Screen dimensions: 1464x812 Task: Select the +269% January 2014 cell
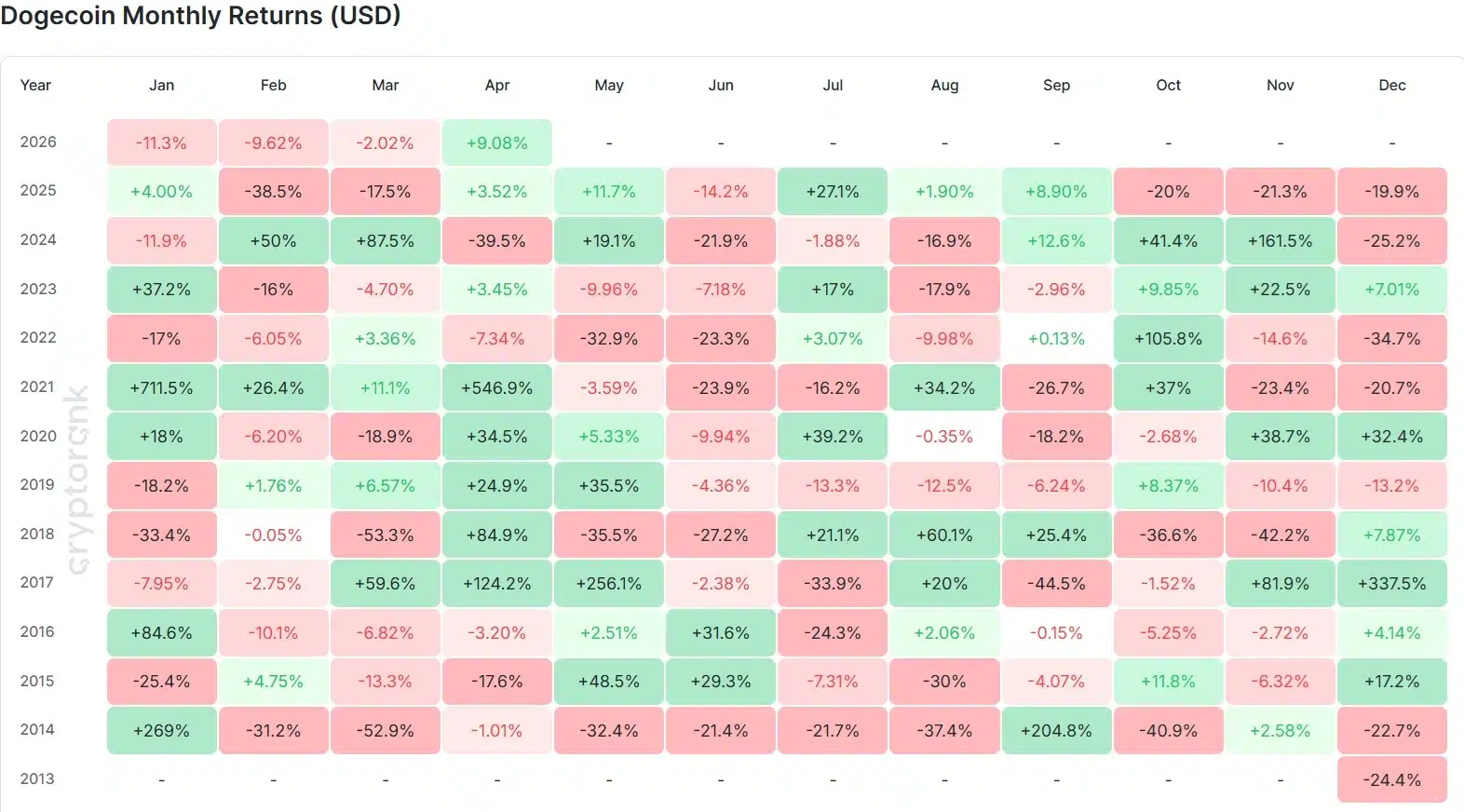(x=161, y=731)
